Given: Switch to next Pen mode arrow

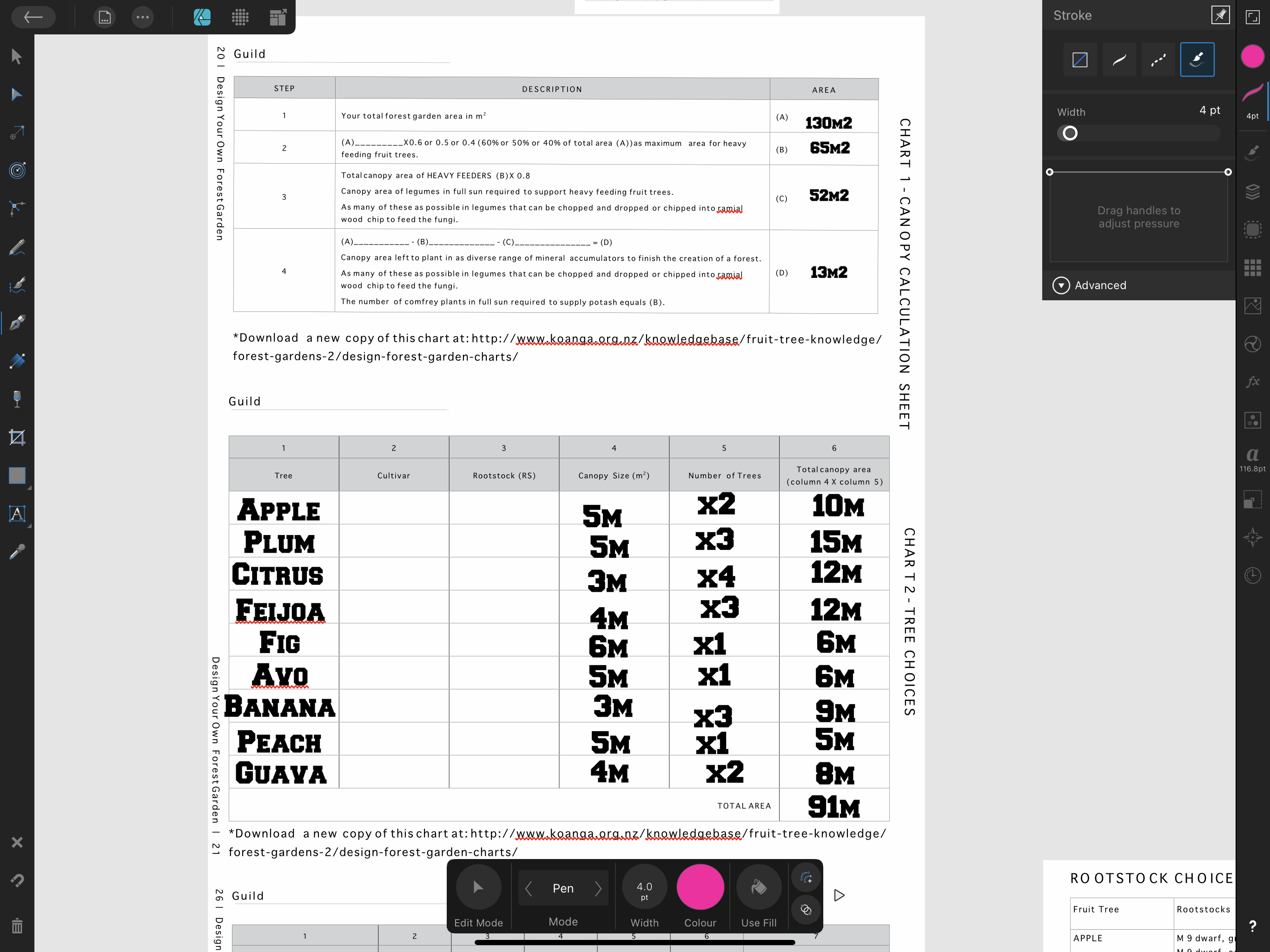Looking at the screenshot, I should coord(598,888).
